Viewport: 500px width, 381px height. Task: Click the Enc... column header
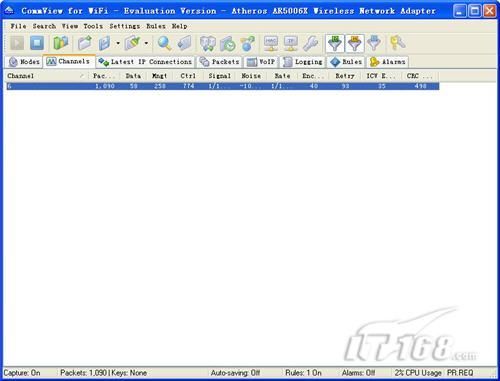pyautogui.click(x=313, y=76)
